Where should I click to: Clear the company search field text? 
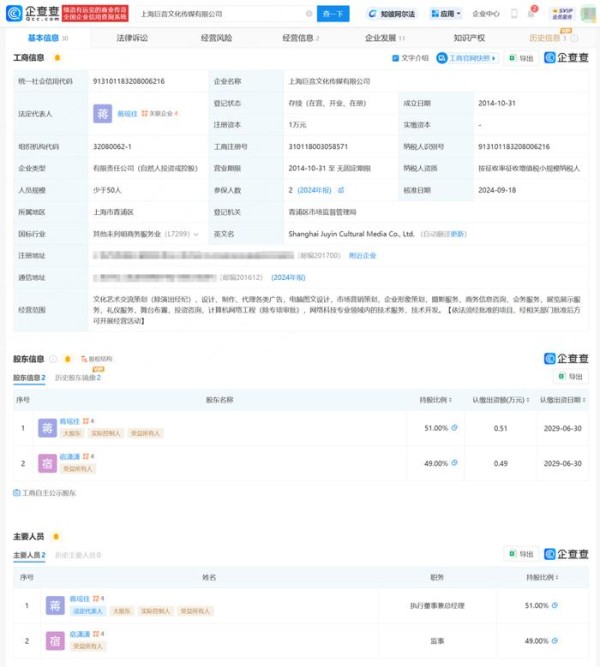tap(309, 14)
